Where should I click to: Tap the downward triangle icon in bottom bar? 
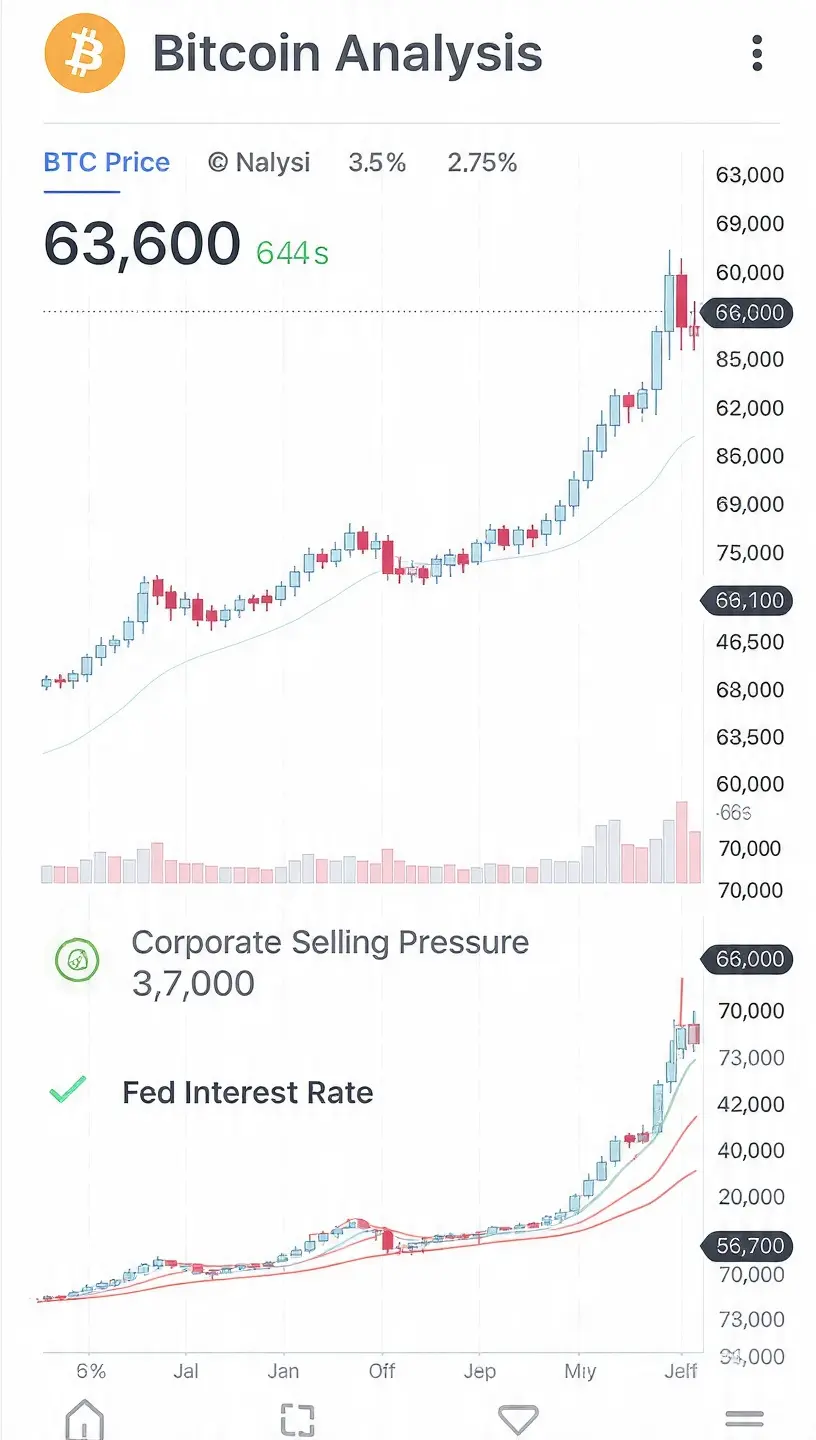point(518,1419)
